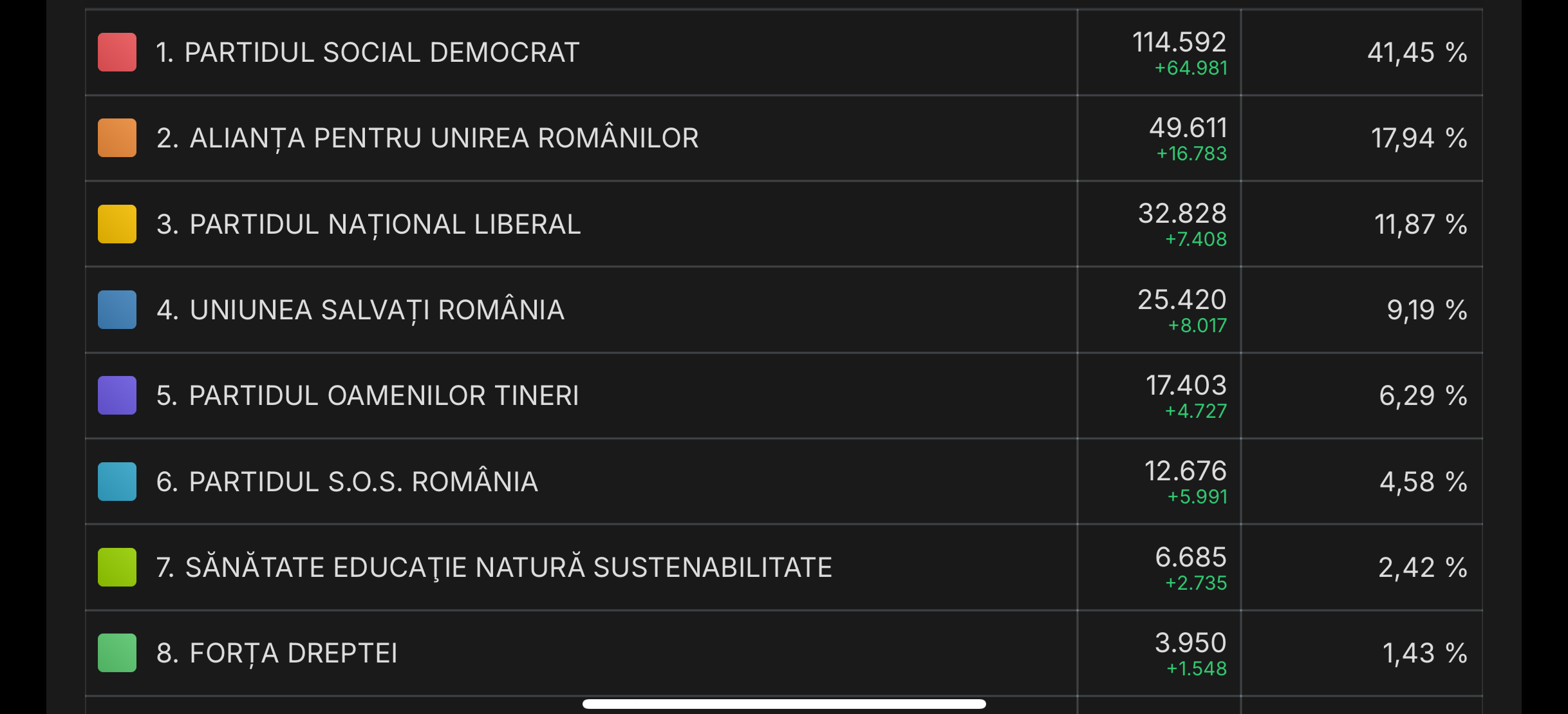Click the green Forța Dreptei swatch
Screen dimensions: 1568x714
coord(117,653)
